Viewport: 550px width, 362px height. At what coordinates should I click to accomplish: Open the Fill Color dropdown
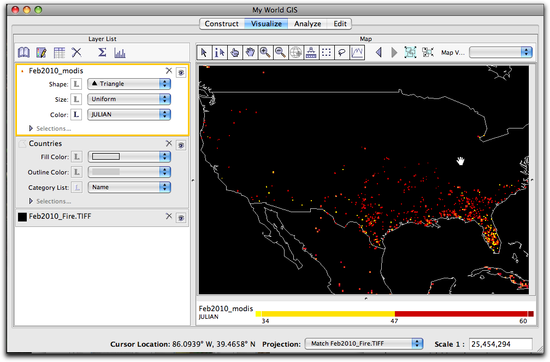(129, 157)
